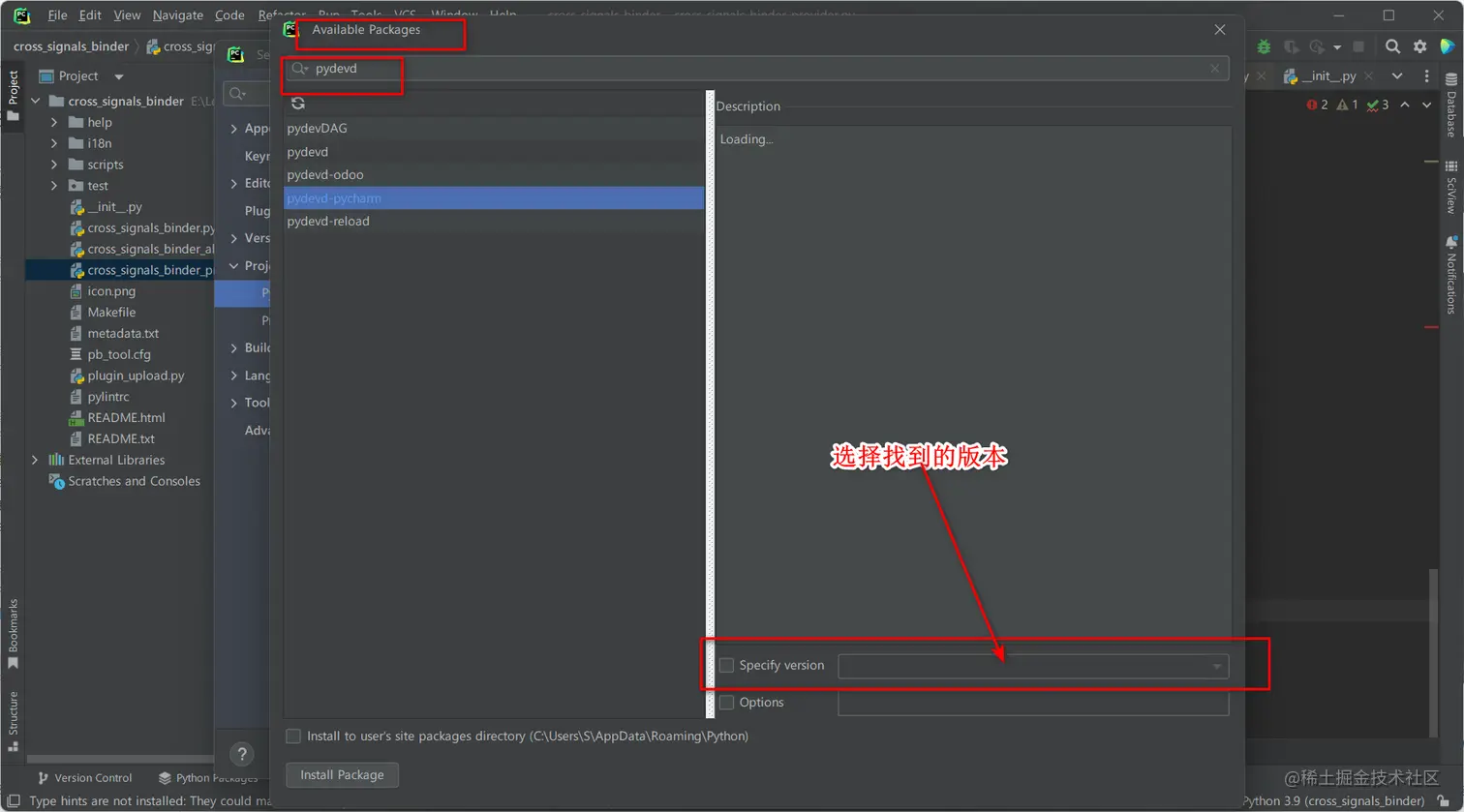Enable the Specify version checkbox

726,666
